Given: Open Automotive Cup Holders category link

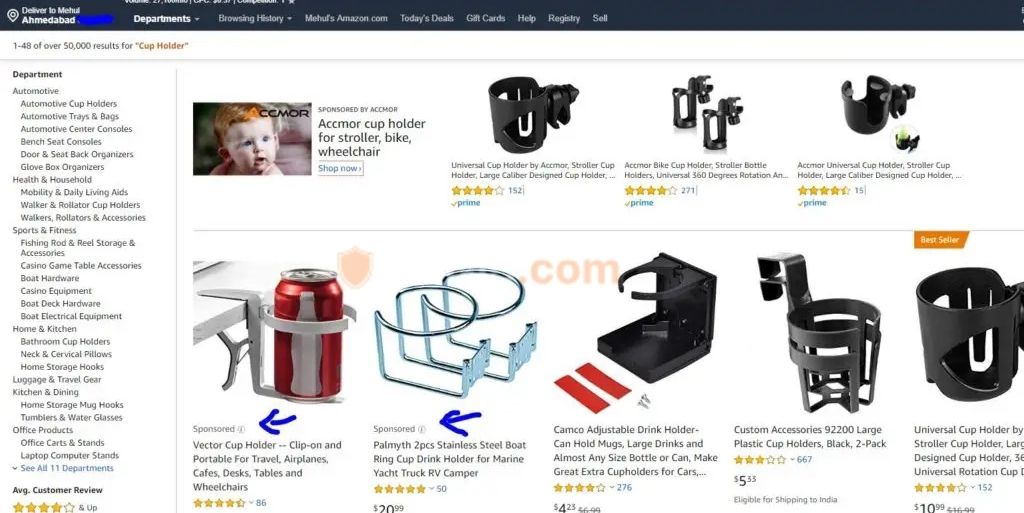Looking at the screenshot, I should click(x=69, y=104).
